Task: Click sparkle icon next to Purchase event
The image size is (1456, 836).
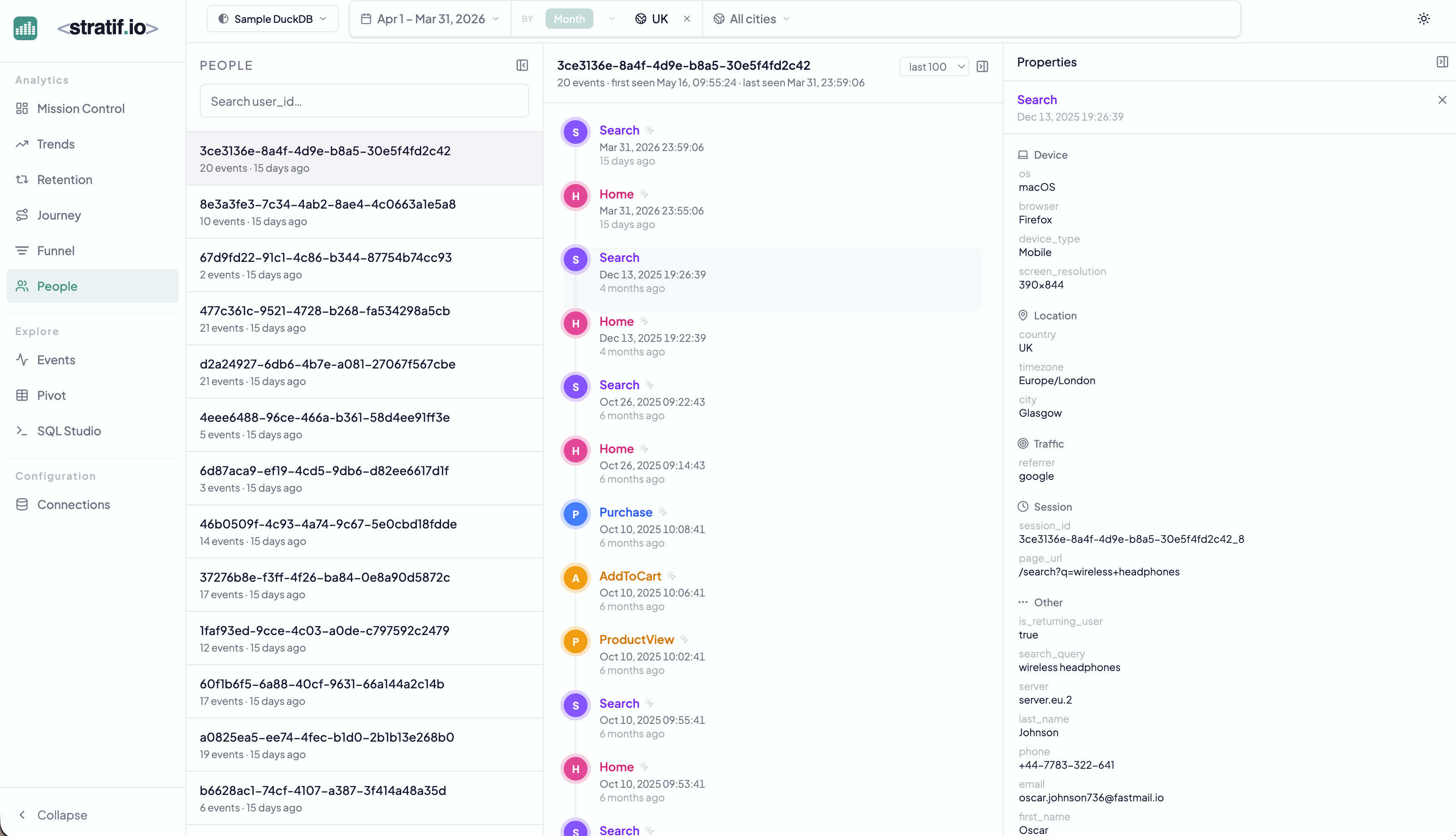Action: click(x=663, y=512)
